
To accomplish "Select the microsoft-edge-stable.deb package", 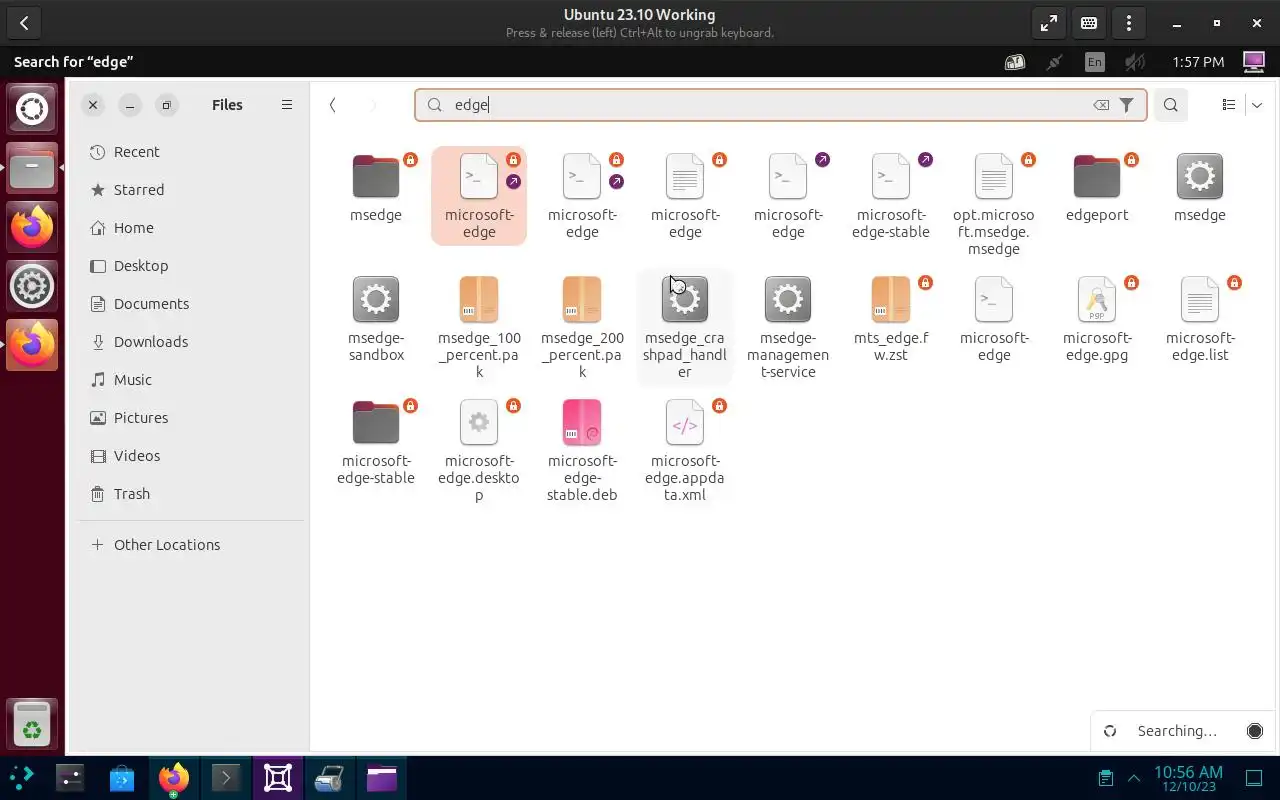I will click(582, 450).
